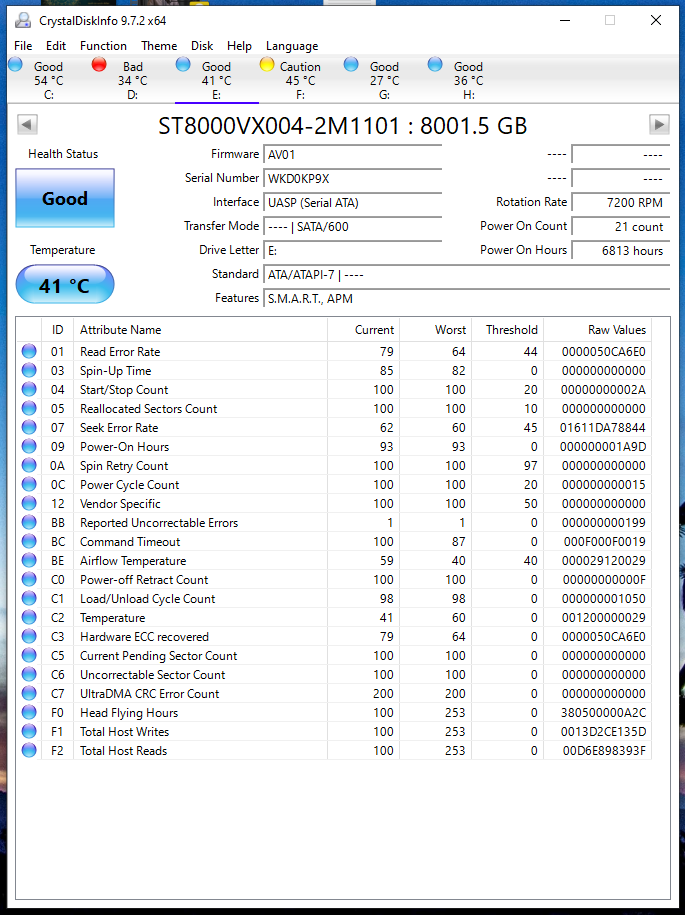The width and height of the screenshot is (685, 915).
Task: Select the Uncorrectable Sector Count row
Action: [x=334, y=675]
